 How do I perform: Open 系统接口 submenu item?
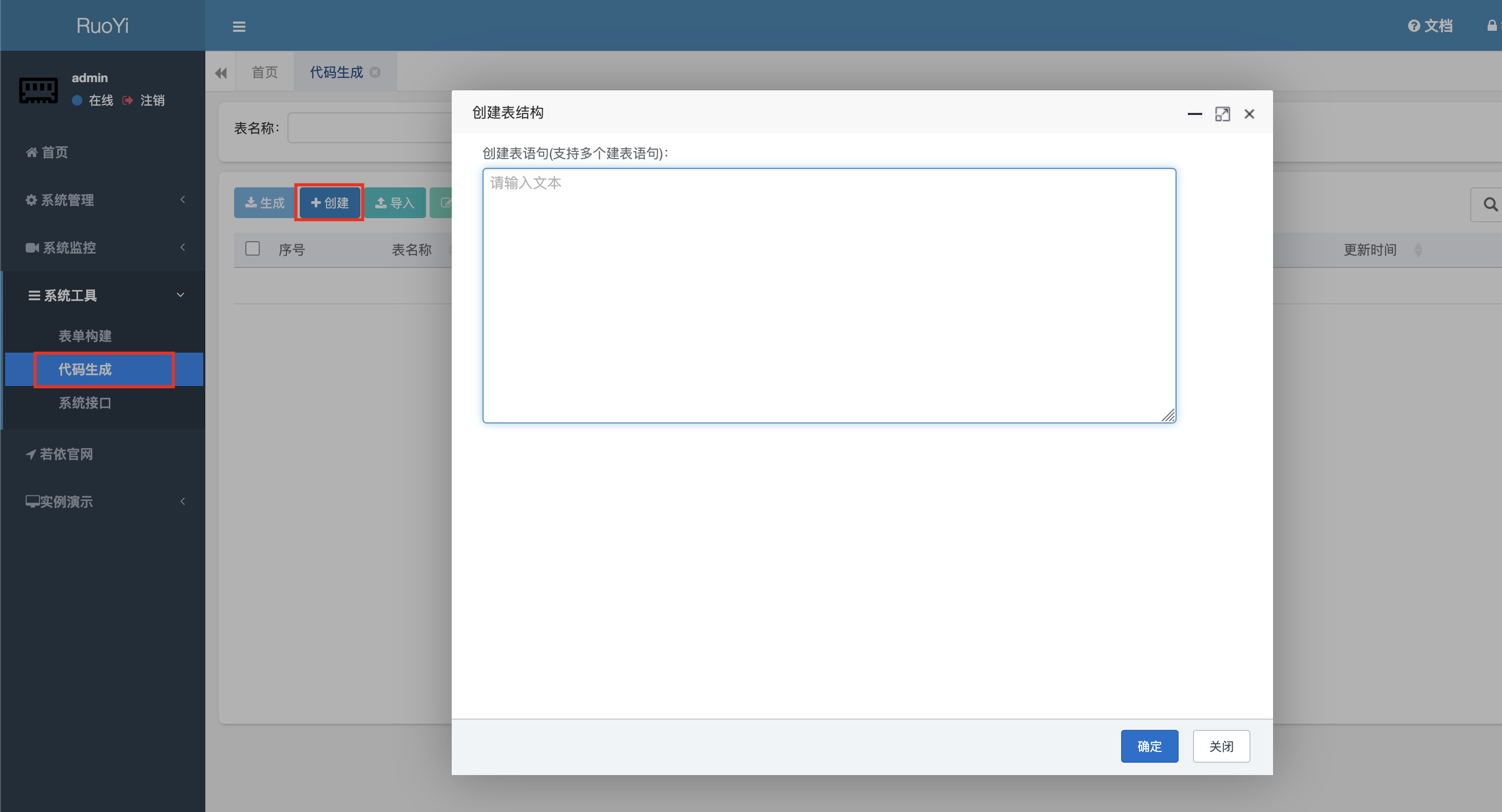pos(85,403)
